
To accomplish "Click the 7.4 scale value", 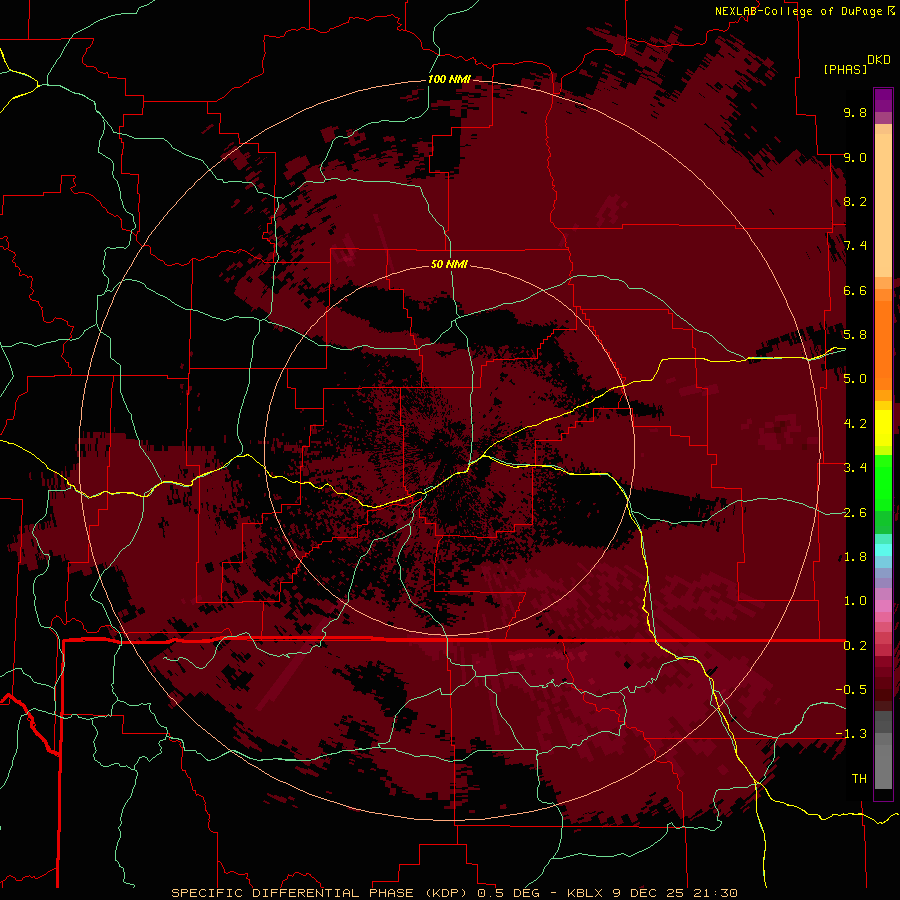I will point(855,246).
